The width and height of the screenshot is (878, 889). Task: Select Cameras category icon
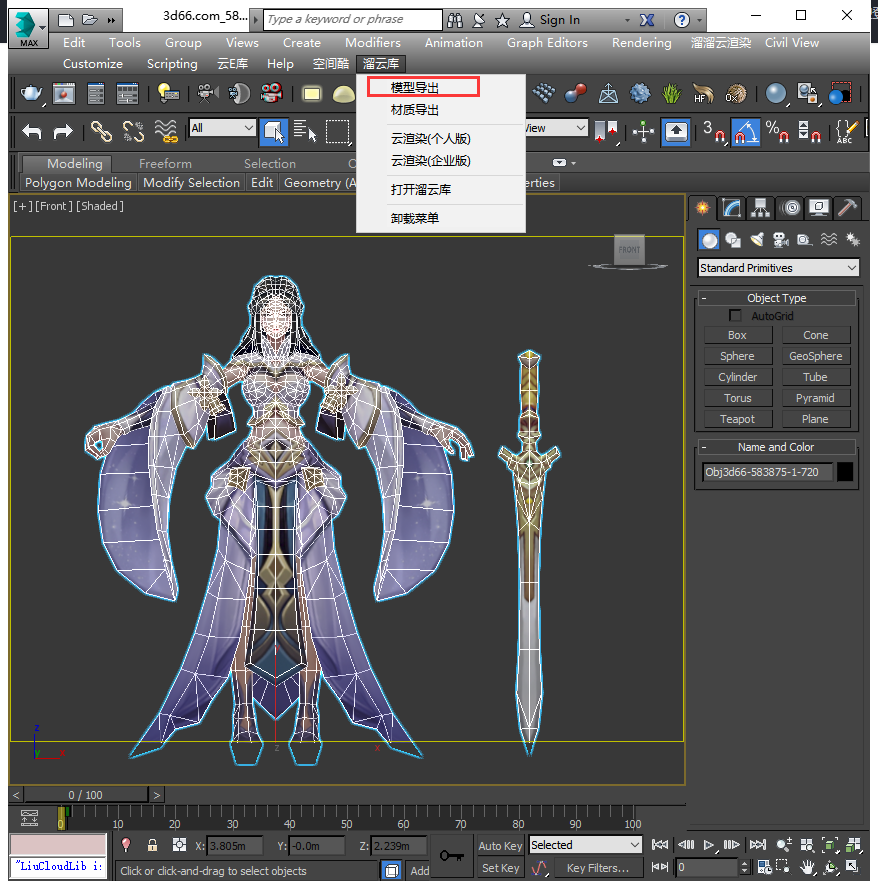point(781,240)
